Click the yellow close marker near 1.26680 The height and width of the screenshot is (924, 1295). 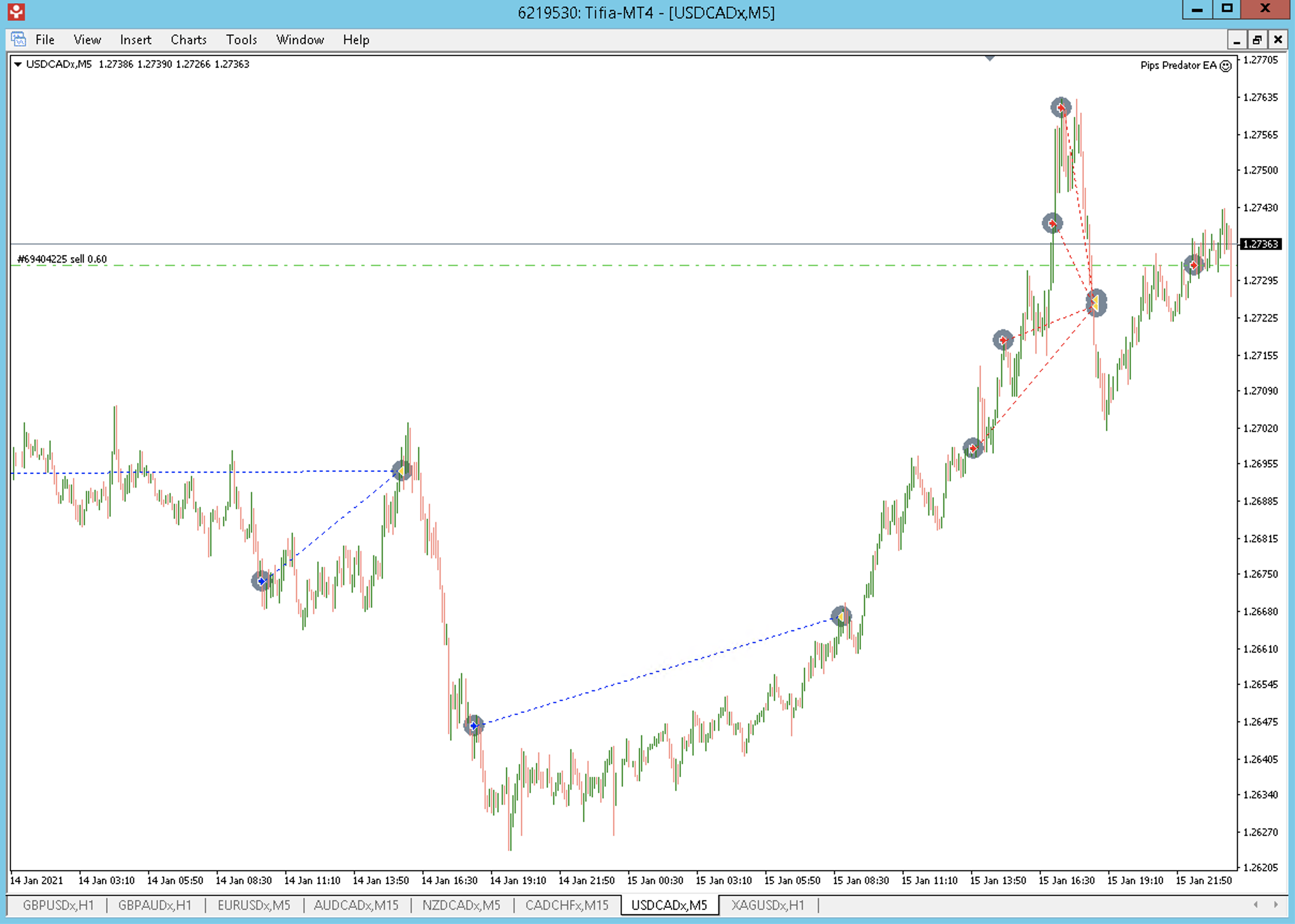tap(841, 617)
